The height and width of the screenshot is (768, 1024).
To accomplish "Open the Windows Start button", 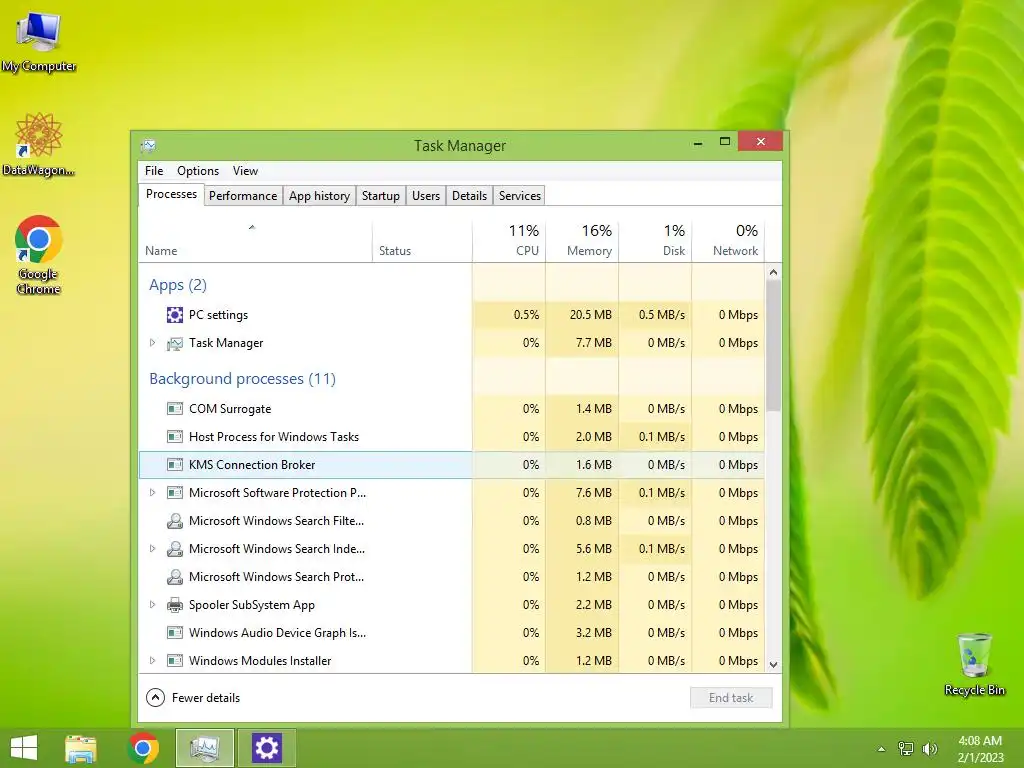I will [24, 748].
